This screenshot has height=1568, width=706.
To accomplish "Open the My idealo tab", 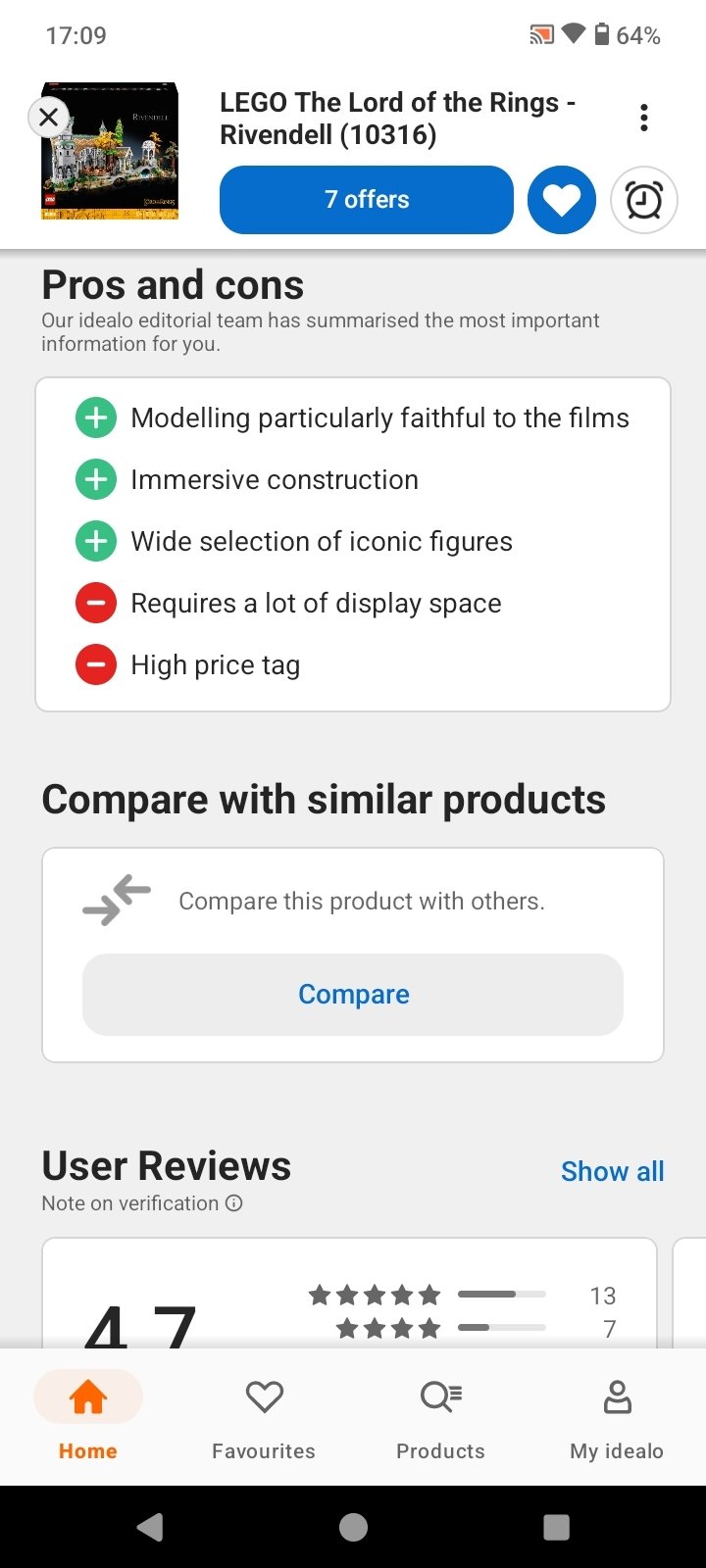I will click(617, 1416).
